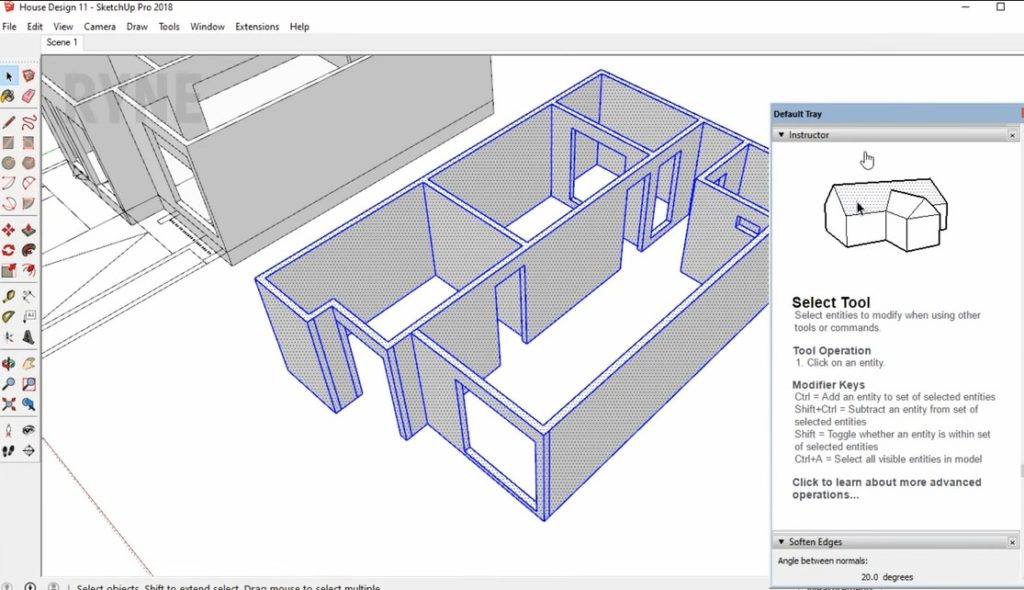Open the Window menu
This screenshot has width=1024, height=590.
(207, 27)
